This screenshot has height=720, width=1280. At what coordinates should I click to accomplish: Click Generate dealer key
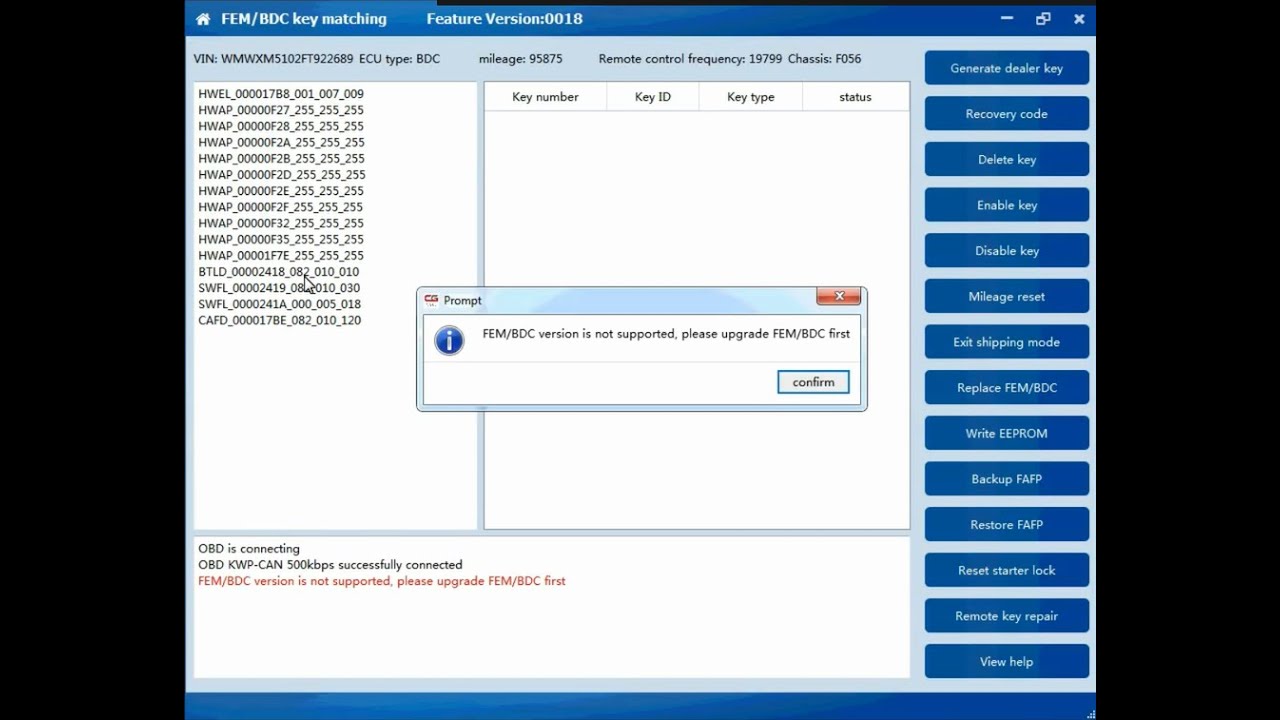(x=1006, y=68)
